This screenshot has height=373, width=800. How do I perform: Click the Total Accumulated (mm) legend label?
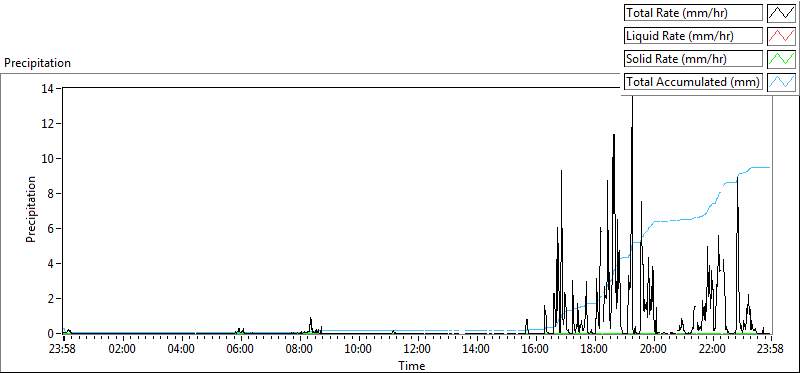point(693,81)
